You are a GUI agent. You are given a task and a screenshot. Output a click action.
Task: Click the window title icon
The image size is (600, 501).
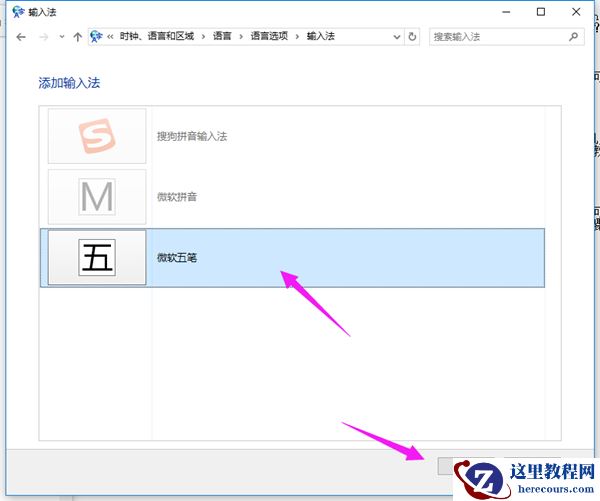[18, 12]
